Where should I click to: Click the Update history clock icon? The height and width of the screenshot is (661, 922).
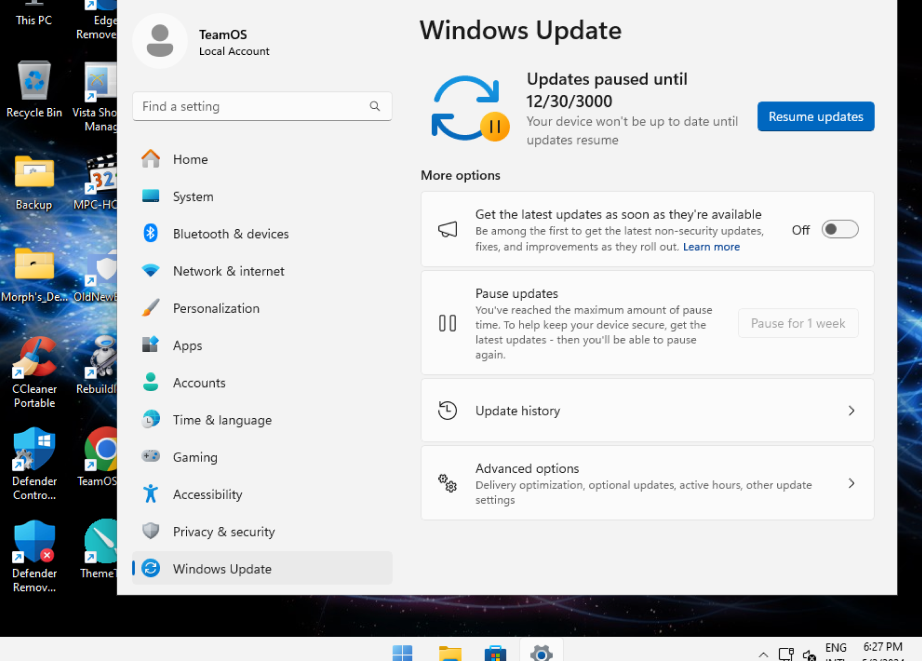(x=447, y=410)
